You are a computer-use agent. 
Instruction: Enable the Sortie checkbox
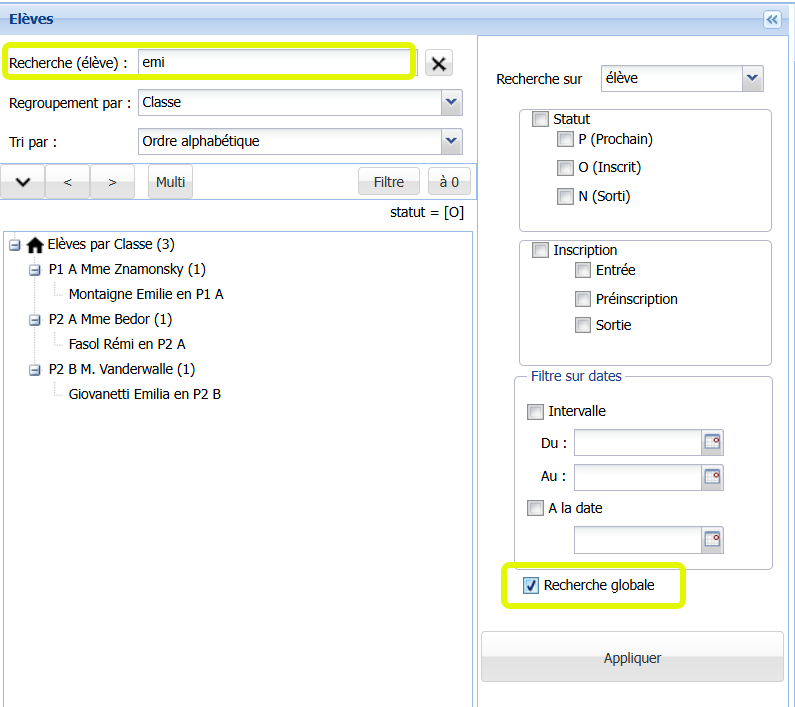click(x=583, y=325)
